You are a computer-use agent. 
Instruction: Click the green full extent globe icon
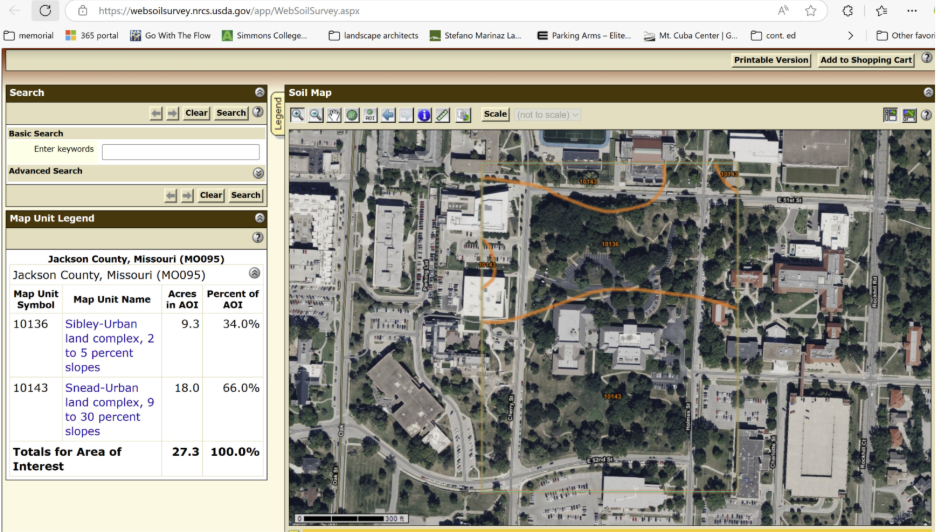352,115
